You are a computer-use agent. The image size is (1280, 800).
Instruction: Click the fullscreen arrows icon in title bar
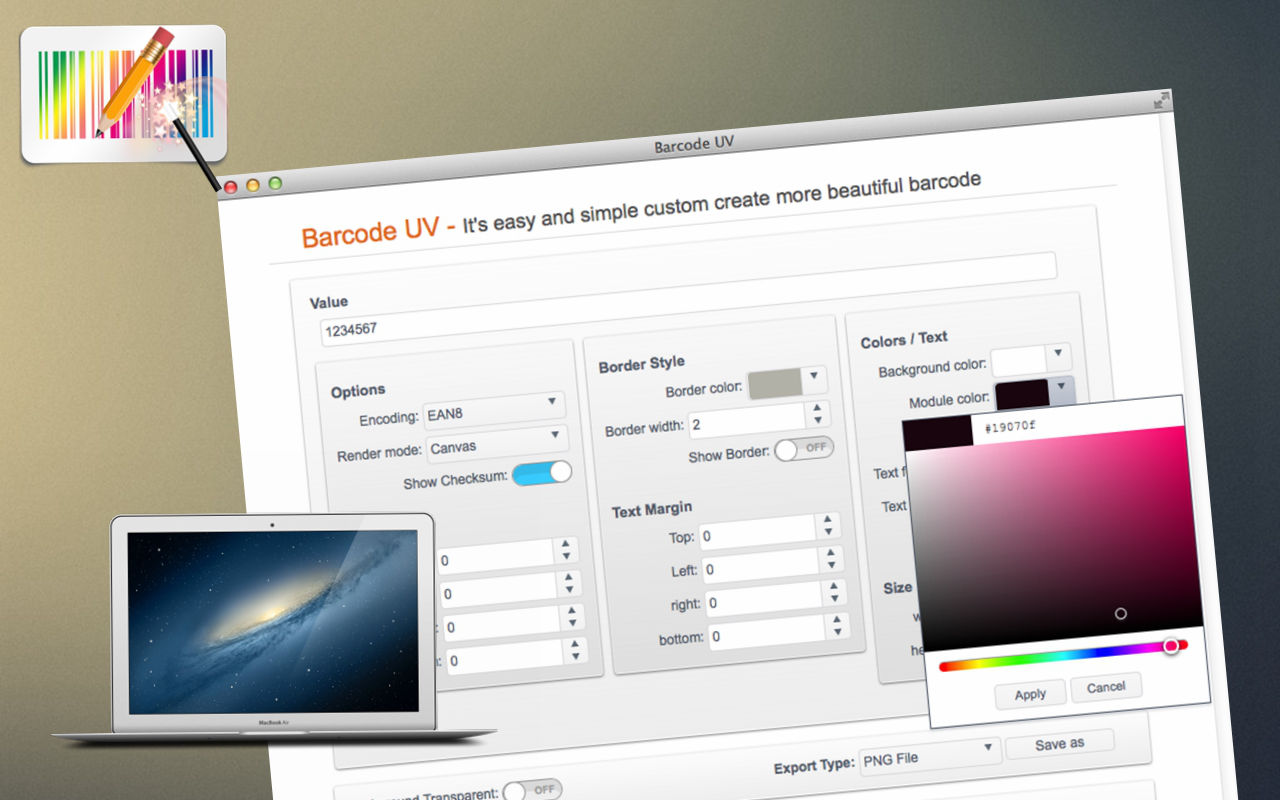[x=1162, y=99]
